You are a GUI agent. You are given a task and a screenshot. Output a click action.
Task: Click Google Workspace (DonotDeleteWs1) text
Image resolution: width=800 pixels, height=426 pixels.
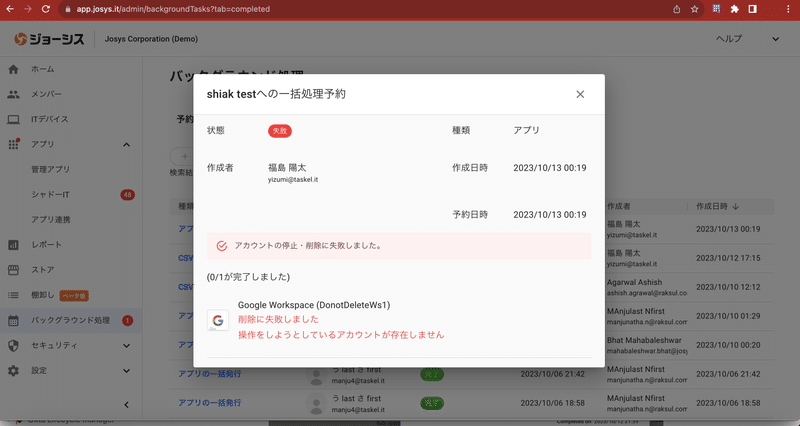pyautogui.click(x=314, y=305)
